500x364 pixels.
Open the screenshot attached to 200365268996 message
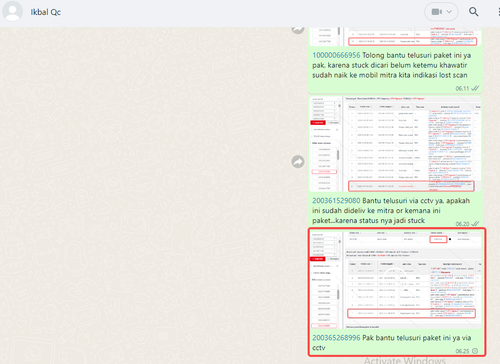(x=396, y=279)
